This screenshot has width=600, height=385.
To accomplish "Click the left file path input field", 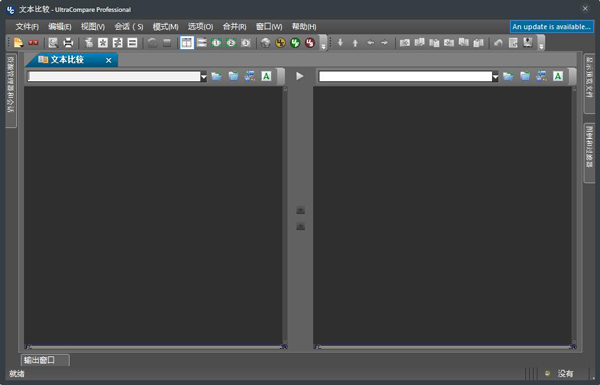I will click(114, 76).
